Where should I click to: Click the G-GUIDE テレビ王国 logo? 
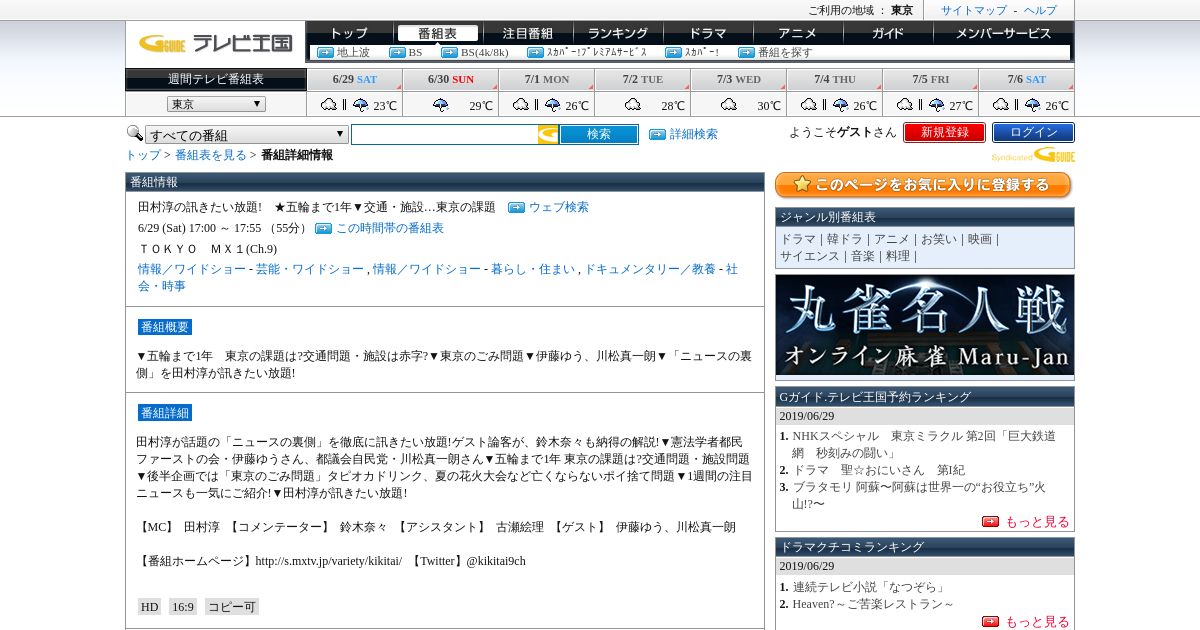215,43
